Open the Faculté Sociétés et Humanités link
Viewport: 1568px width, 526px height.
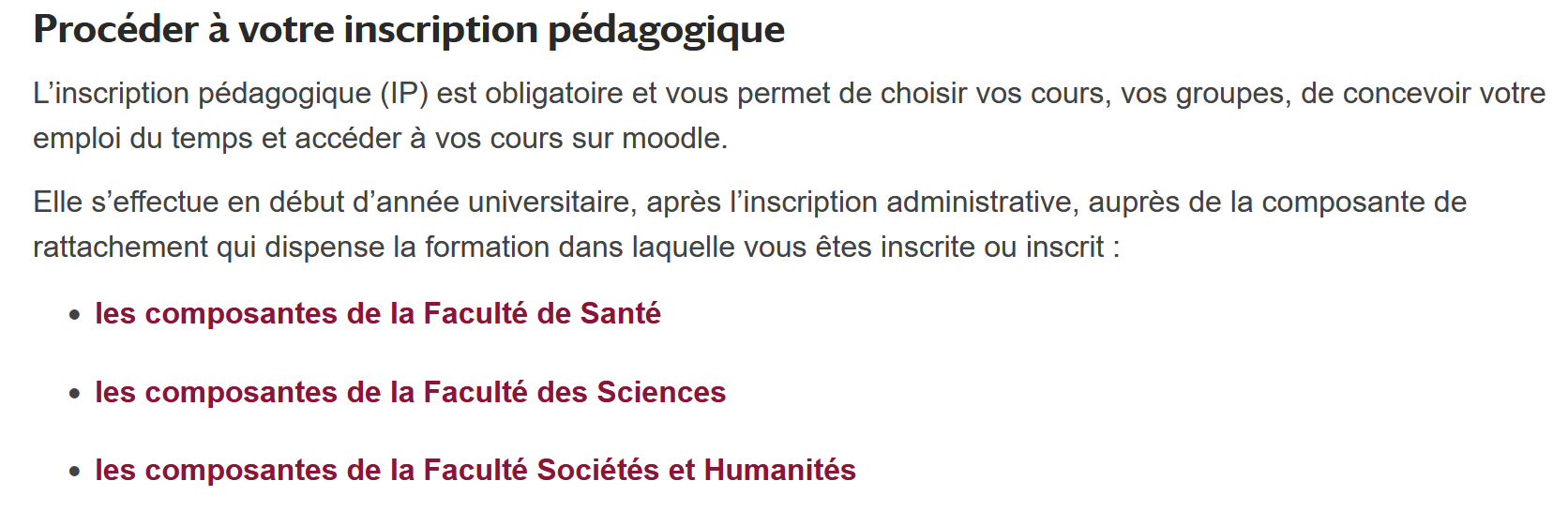[475, 470]
